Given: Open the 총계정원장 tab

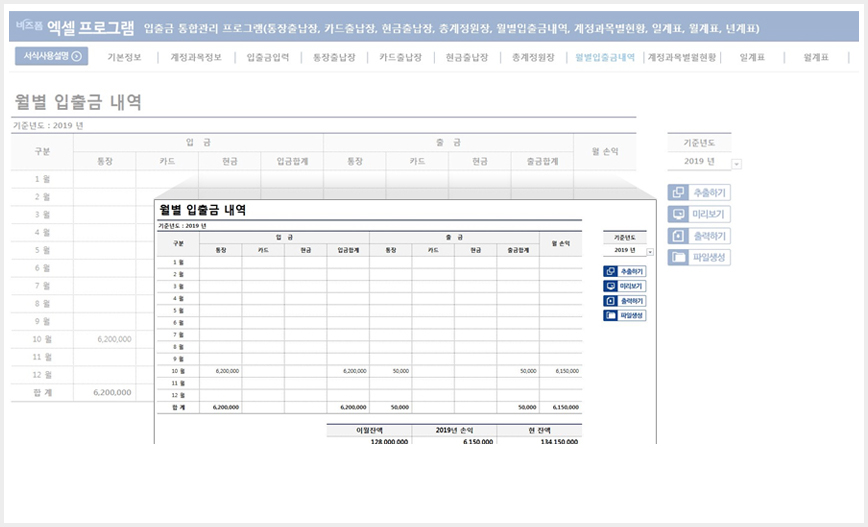Looking at the screenshot, I should (533, 57).
